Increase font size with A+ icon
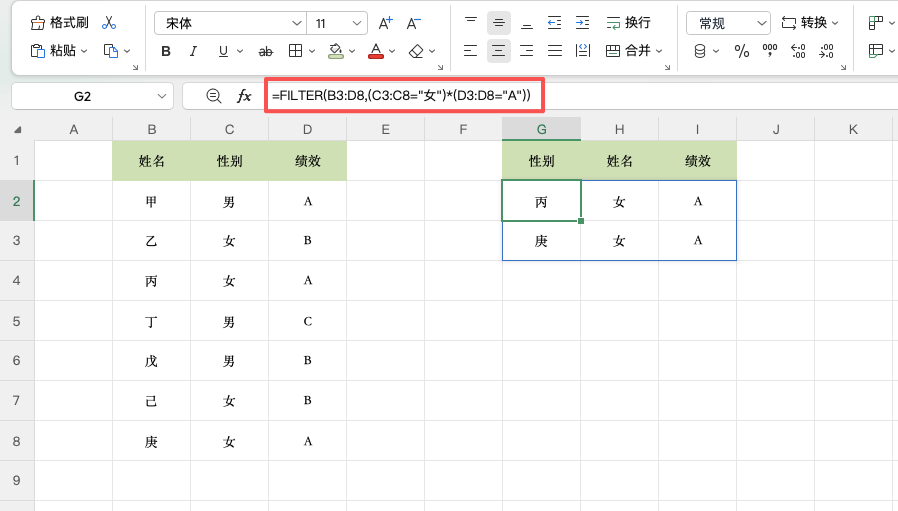The image size is (898, 511). coord(386,23)
